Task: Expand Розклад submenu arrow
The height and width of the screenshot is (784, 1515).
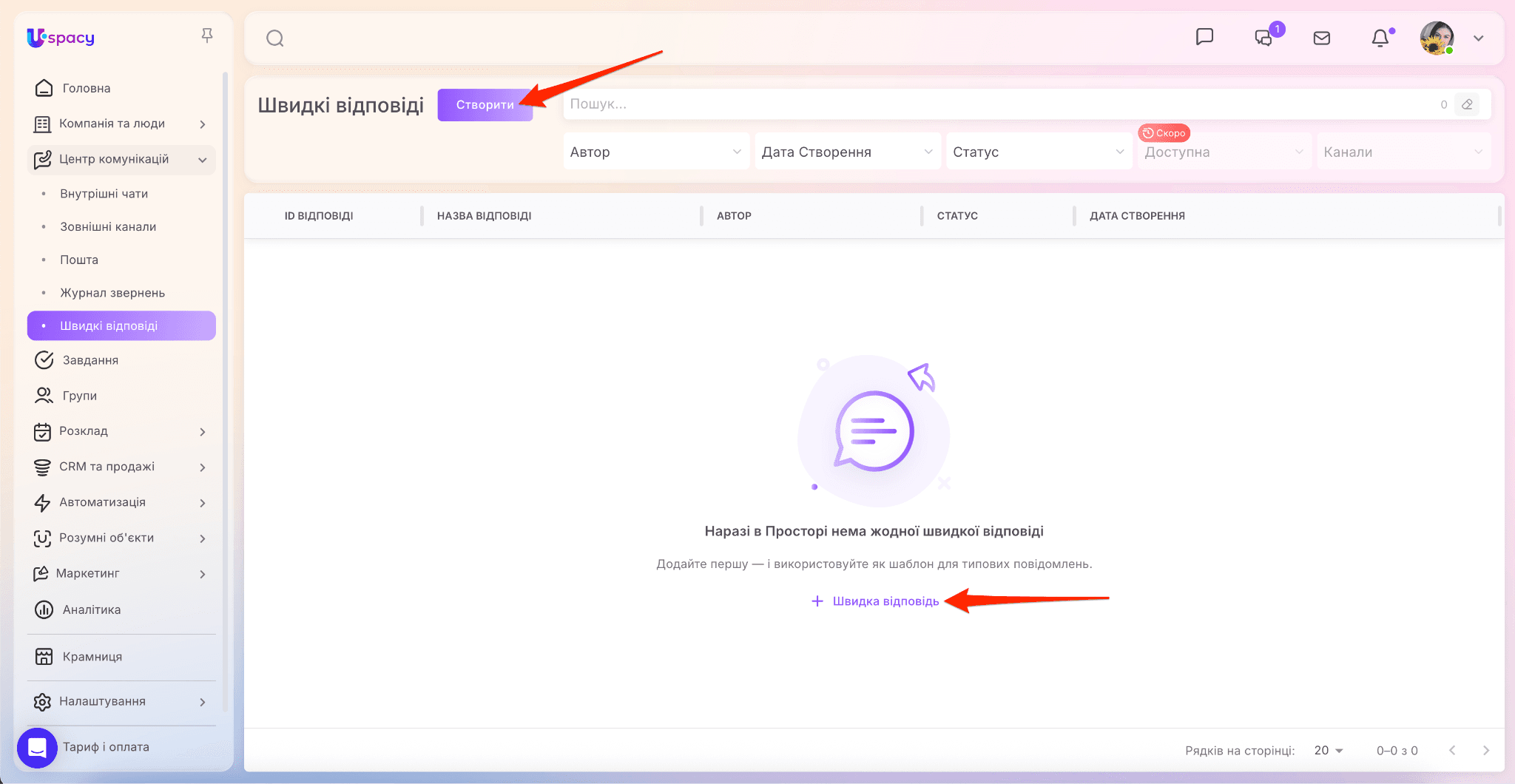Action: point(203,432)
